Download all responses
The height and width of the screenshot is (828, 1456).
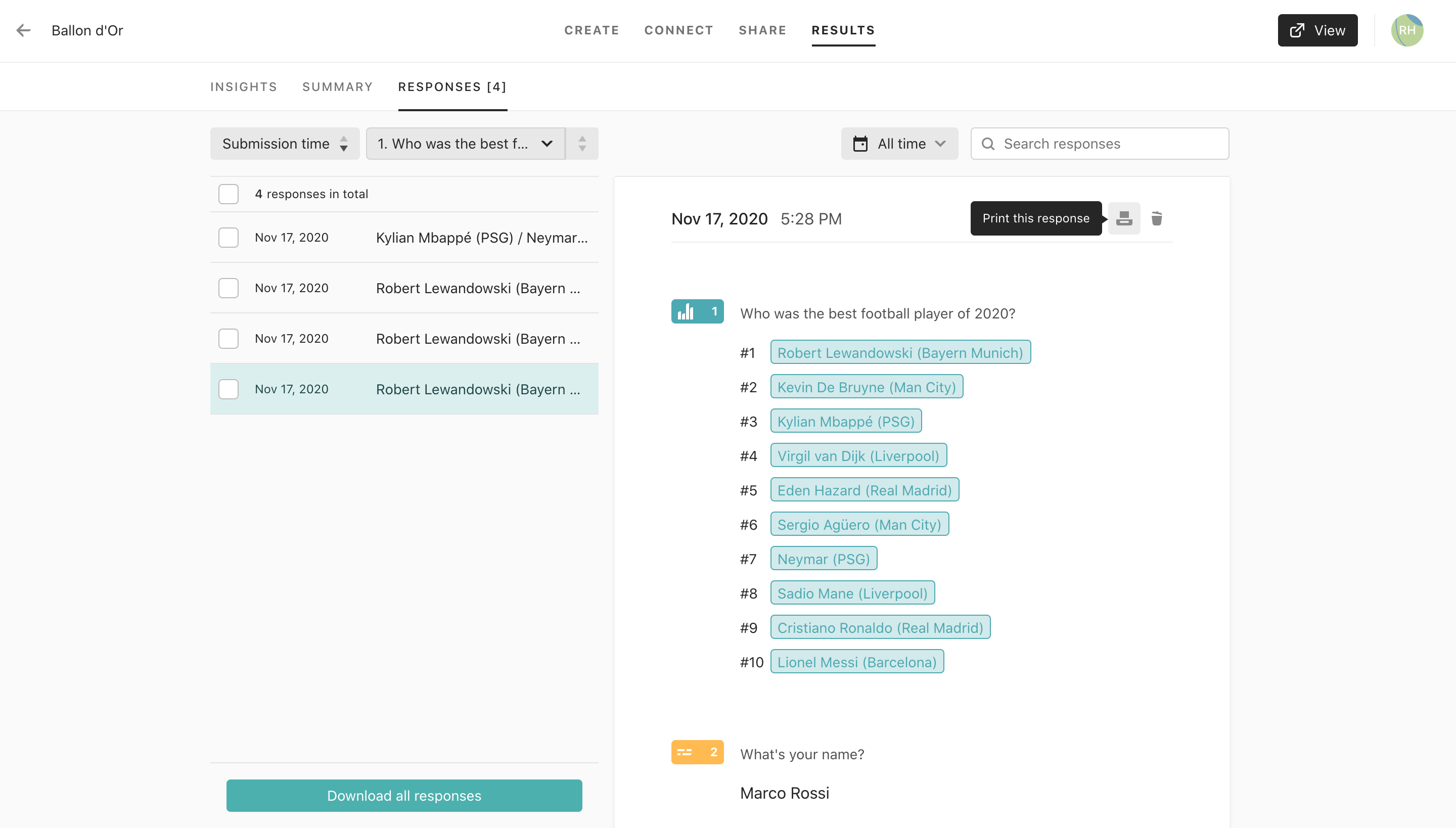pos(404,796)
